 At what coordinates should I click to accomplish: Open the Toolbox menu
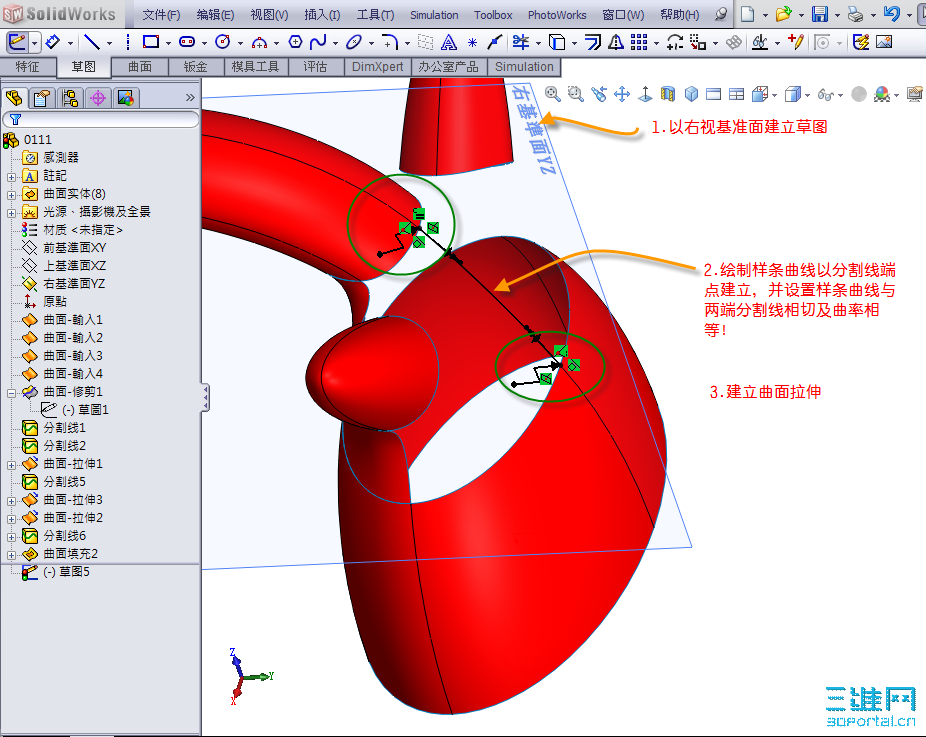click(x=493, y=15)
